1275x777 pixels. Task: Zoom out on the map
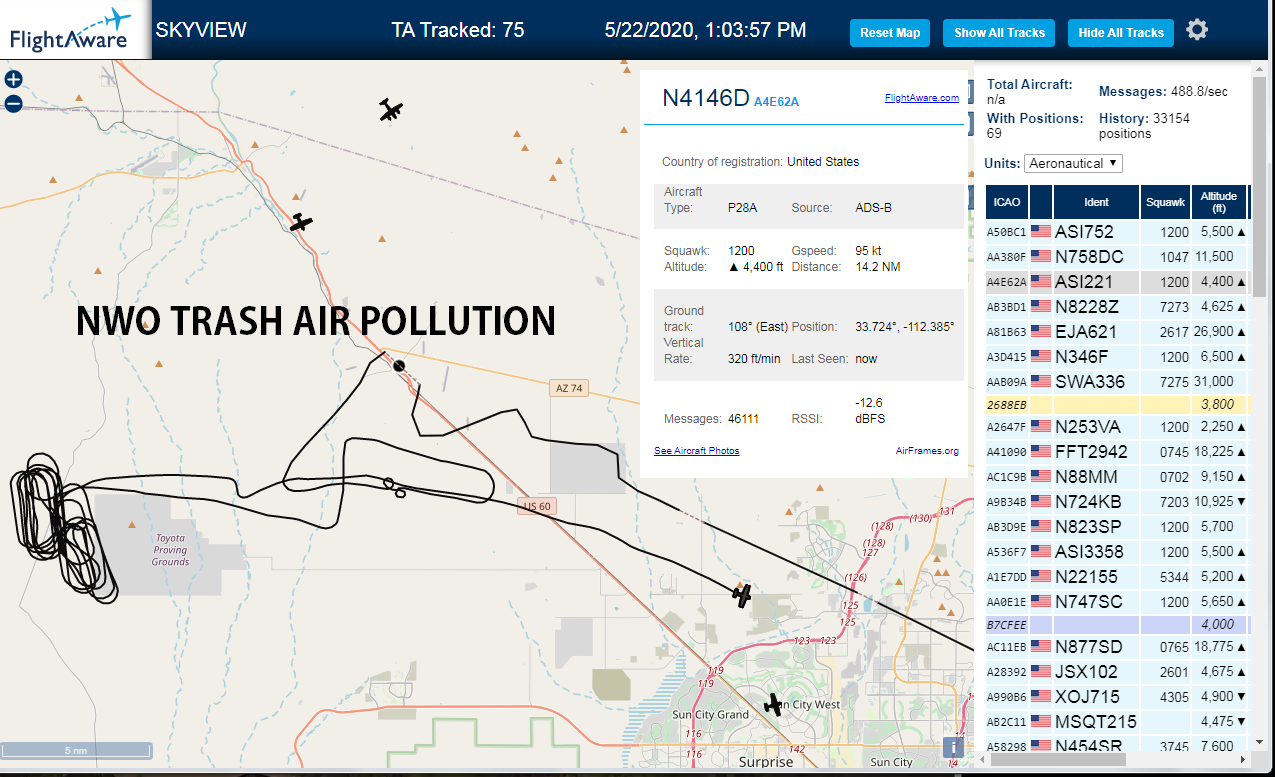[x=13, y=103]
